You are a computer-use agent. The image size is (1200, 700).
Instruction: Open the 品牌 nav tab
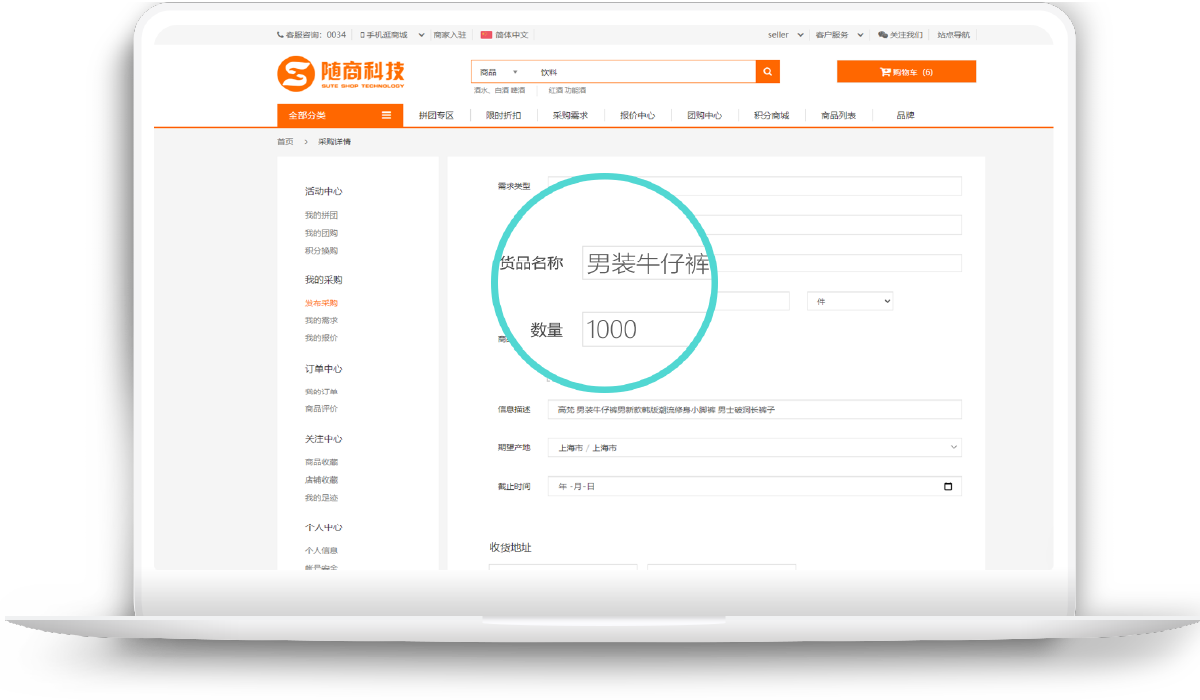(x=905, y=115)
